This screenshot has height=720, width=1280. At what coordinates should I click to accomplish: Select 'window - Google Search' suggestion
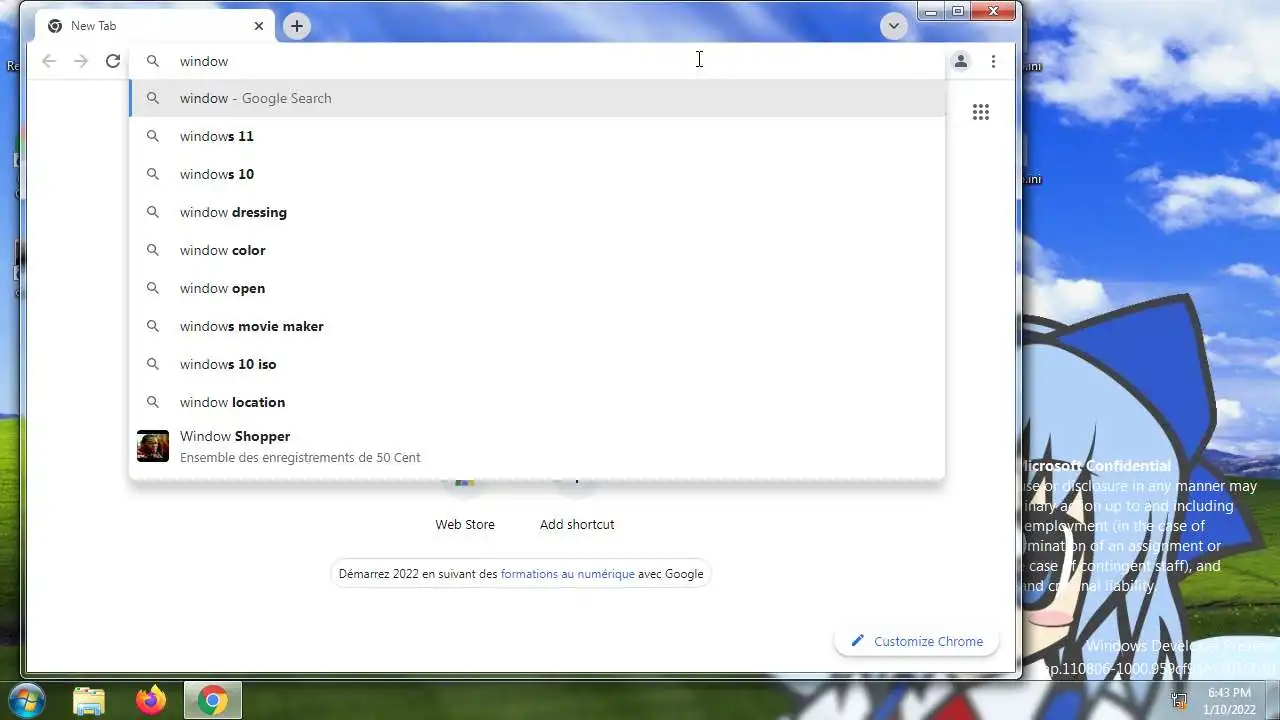coord(537,98)
